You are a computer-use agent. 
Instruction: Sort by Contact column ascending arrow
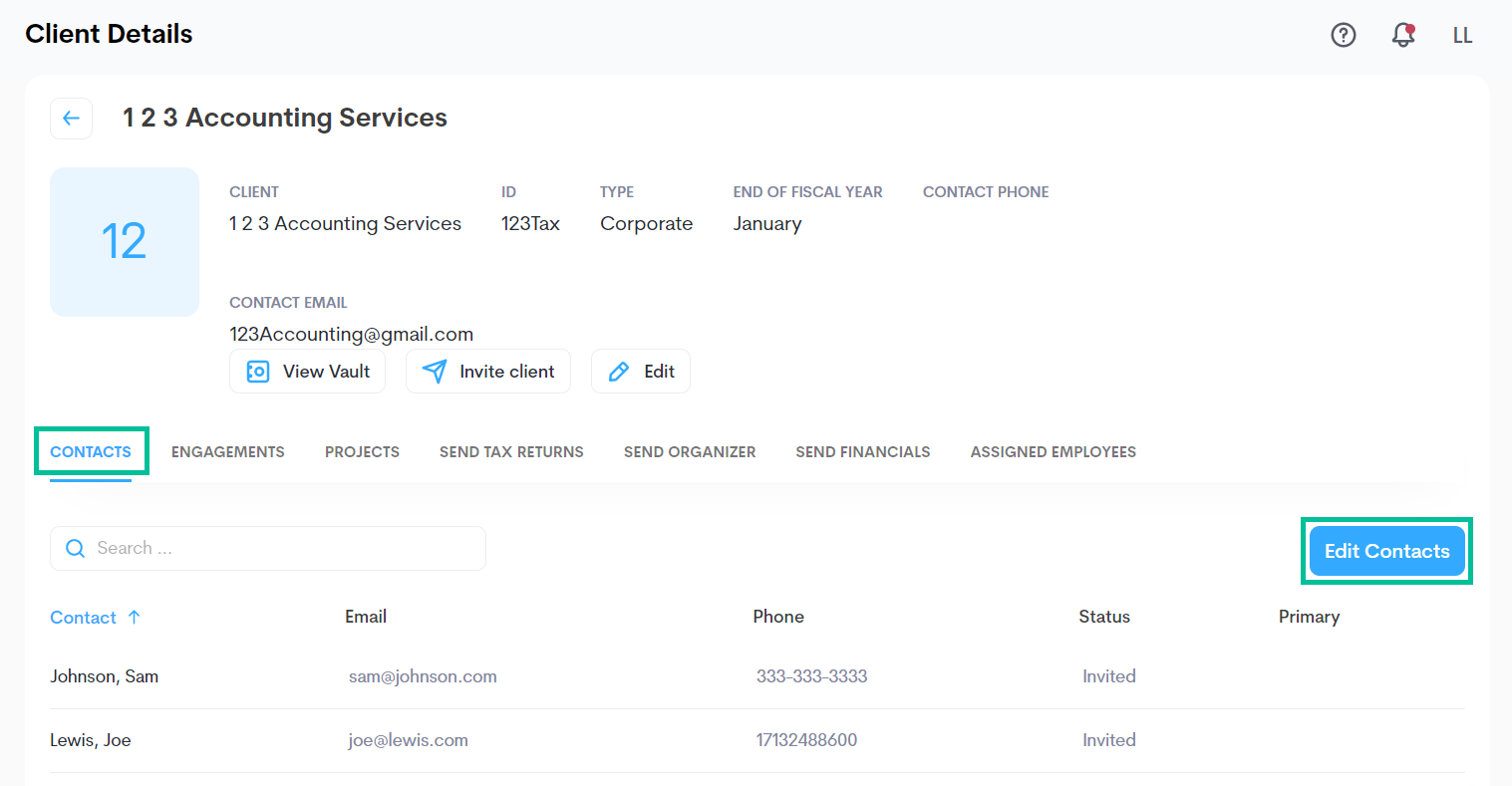click(x=134, y=618)
